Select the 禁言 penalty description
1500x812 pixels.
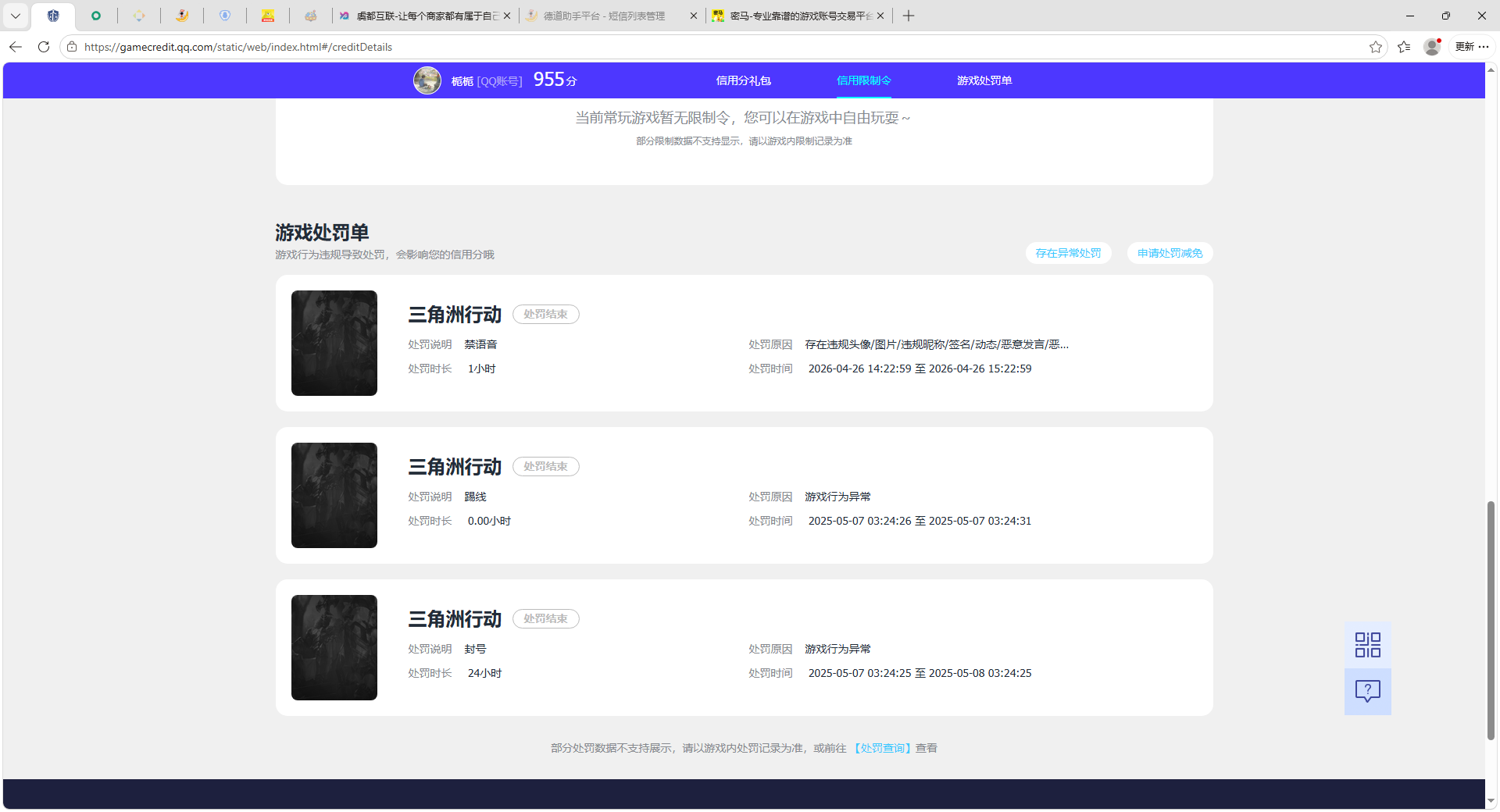(481, 344)
